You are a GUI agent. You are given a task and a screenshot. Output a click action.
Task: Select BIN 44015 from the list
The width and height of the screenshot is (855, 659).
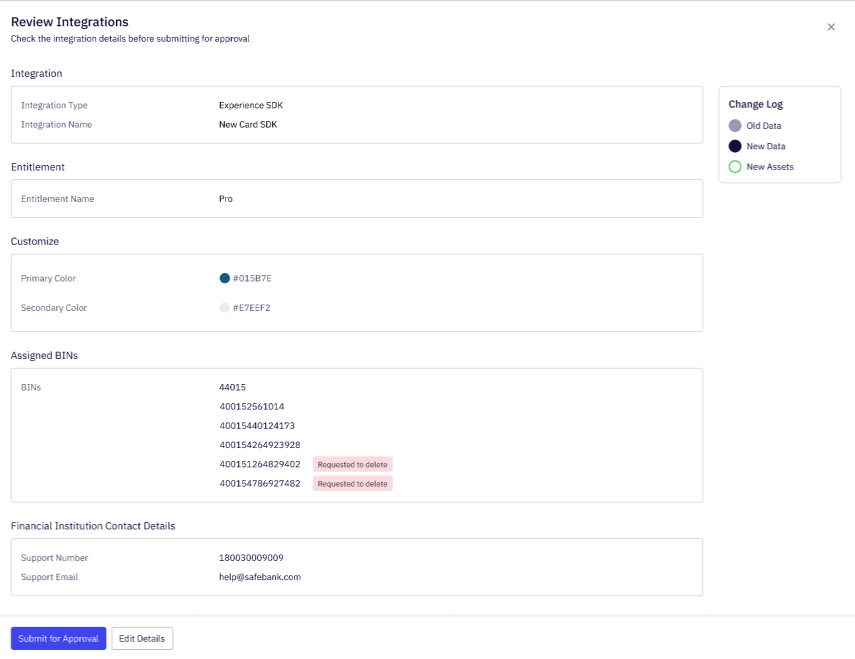(232, 387)
